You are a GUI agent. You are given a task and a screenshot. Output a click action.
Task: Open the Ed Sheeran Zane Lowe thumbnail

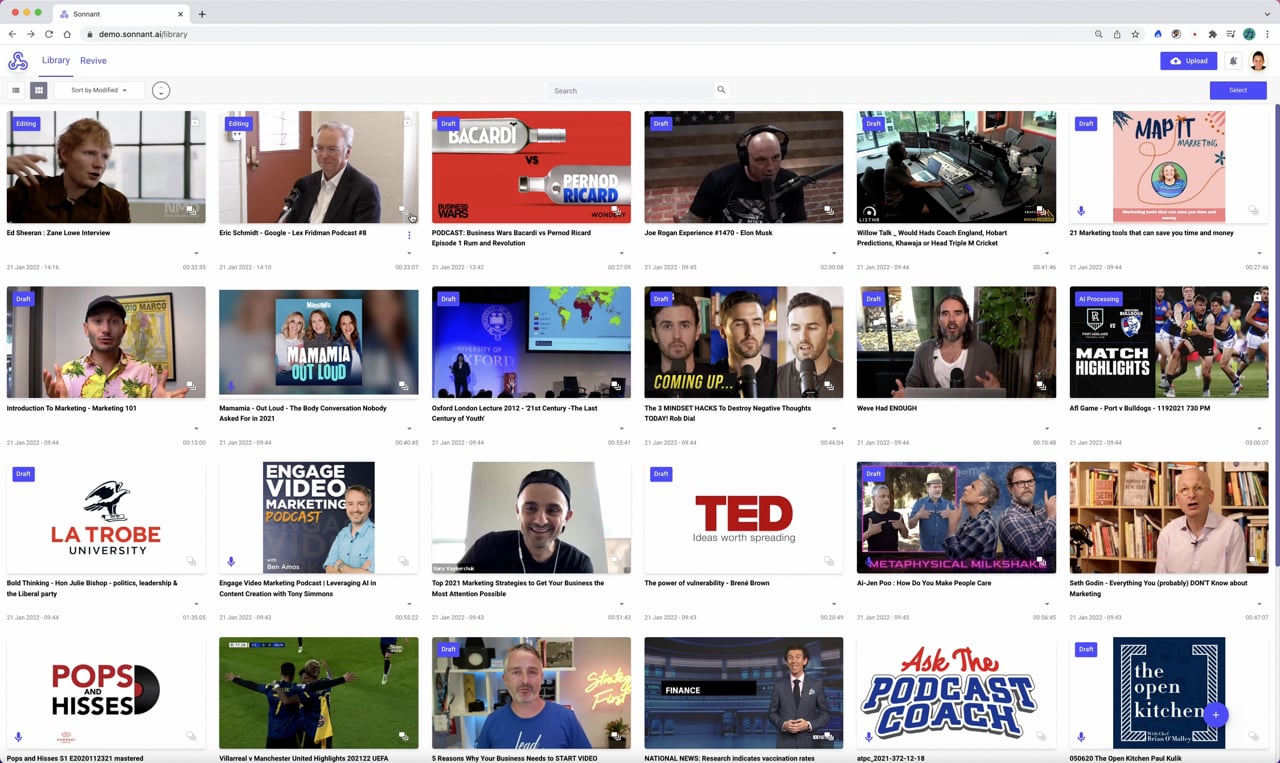pyautogui.click(x=106, y=167)
